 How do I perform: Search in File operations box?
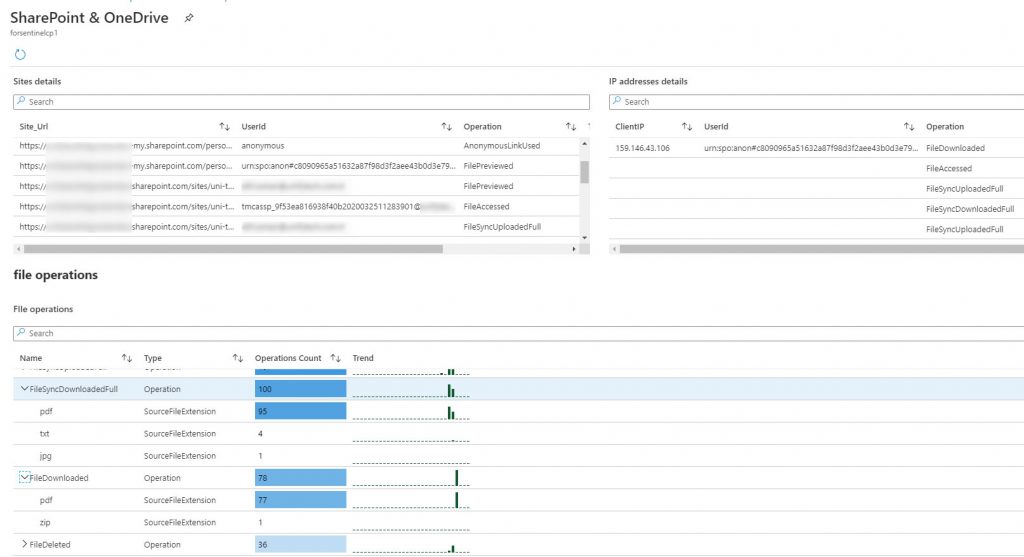tap(519, 333)
